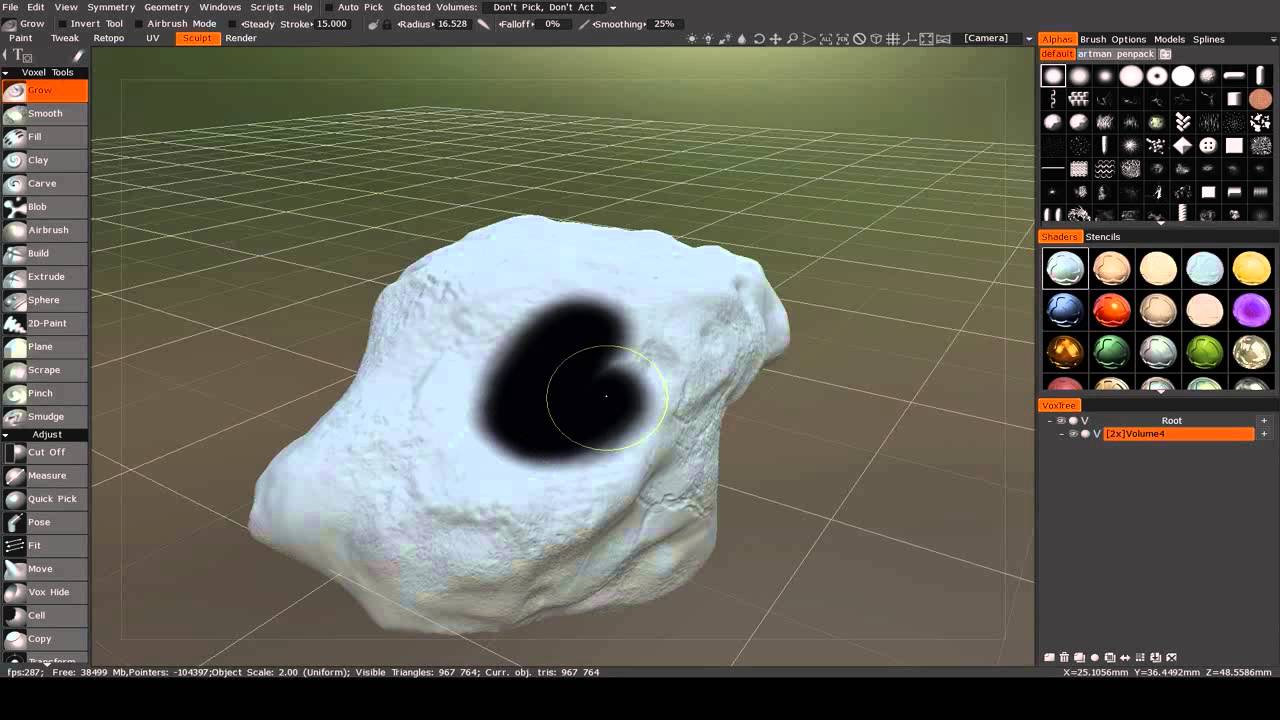Select the Build tool

[x=45, y=253]
